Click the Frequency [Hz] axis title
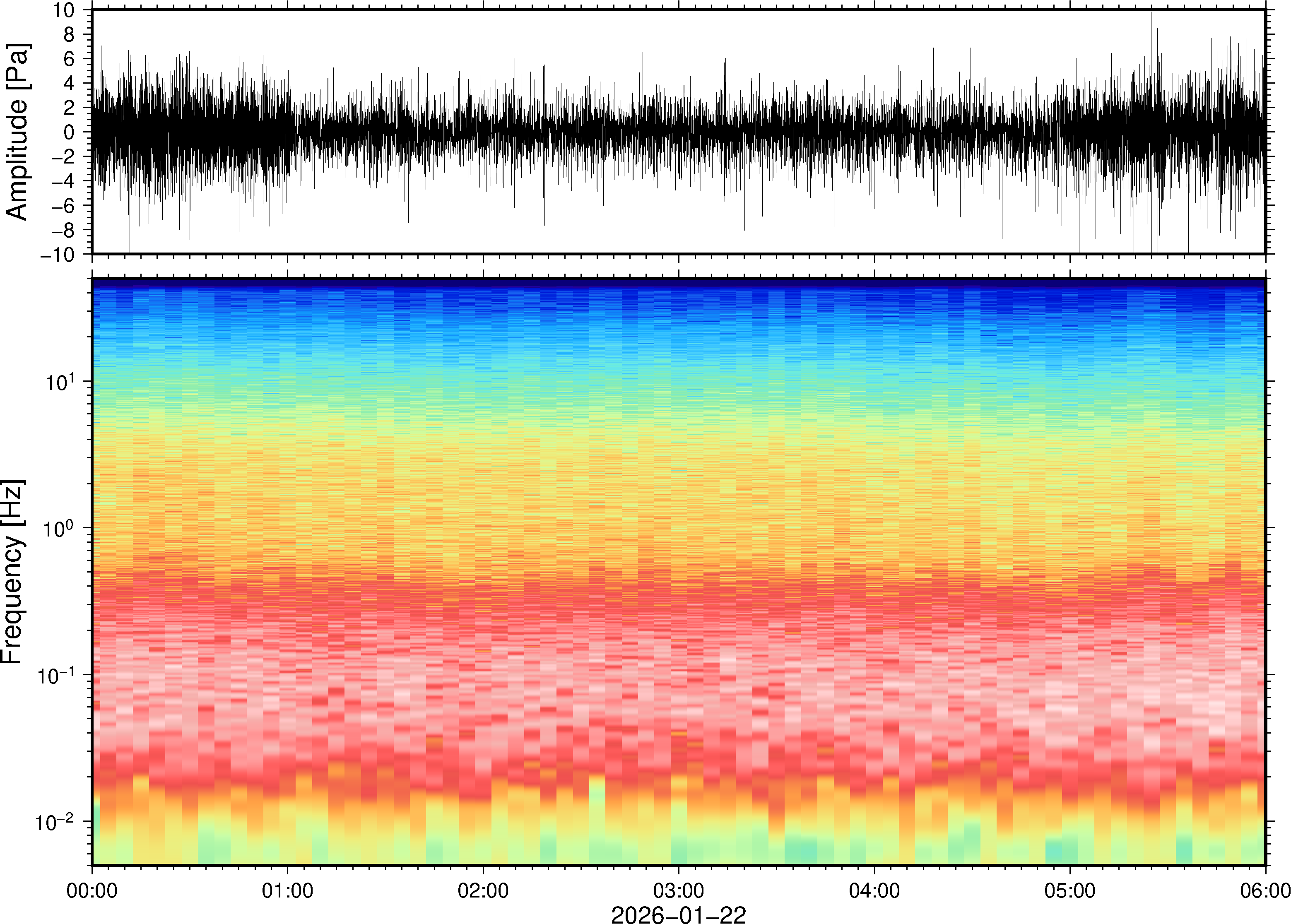The height and width of the screenshot is (924, 1291). point(12,572)
